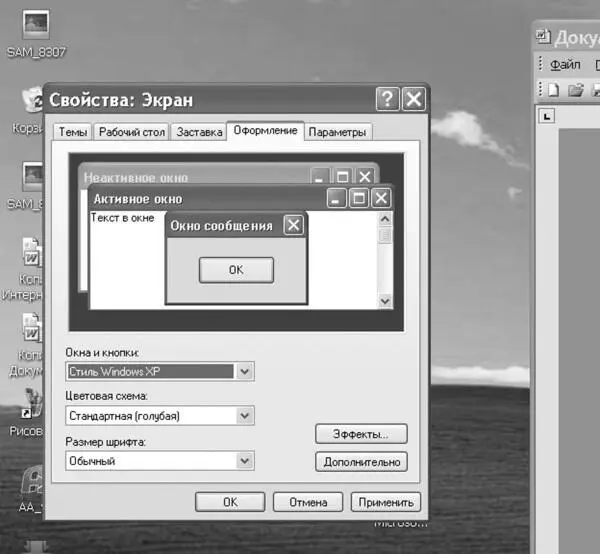Click scroll down arrow in preview window
This screenshot has height=554, width=600.
pos(385,301)
